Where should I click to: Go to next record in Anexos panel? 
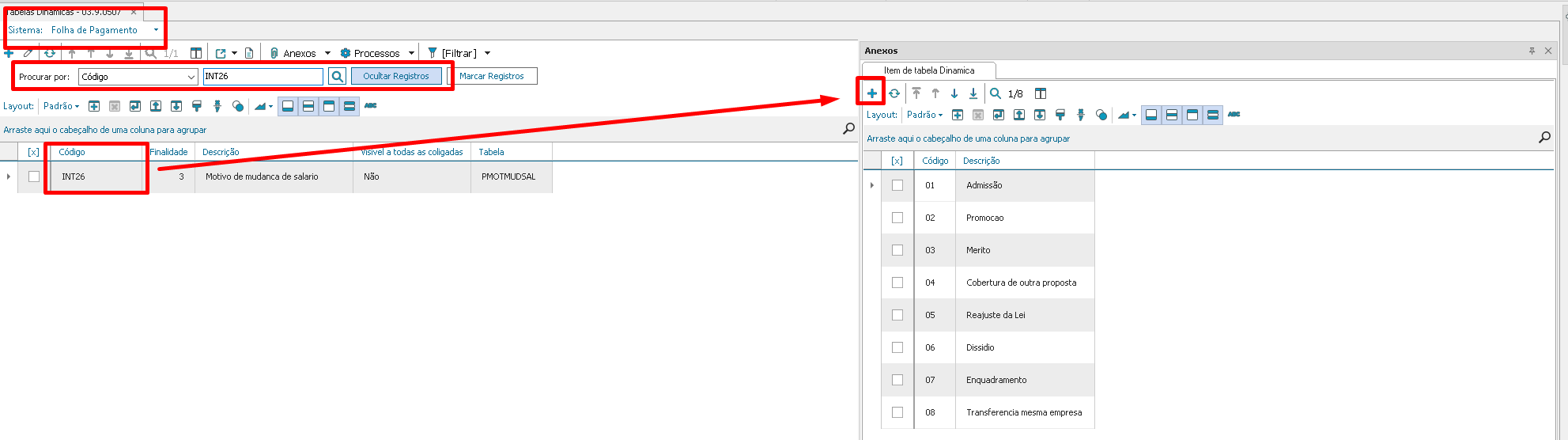[954, 93]
